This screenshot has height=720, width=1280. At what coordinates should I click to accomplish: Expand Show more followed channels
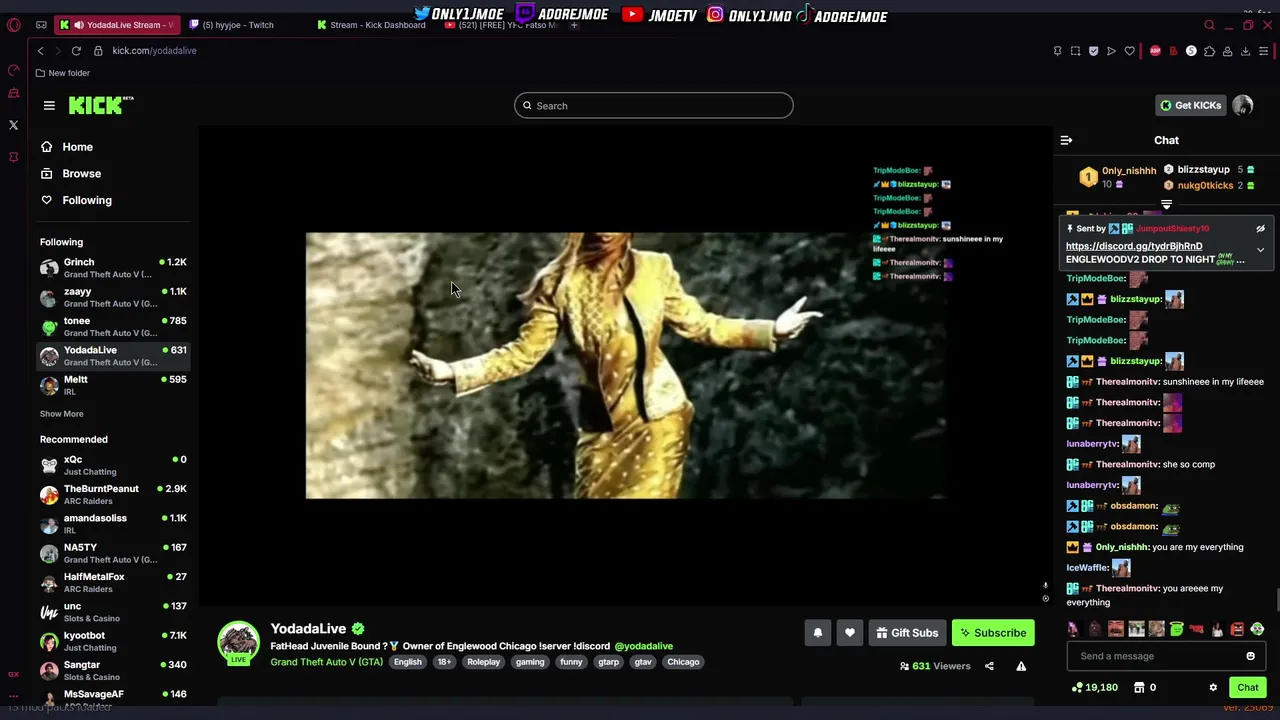(x=61, y=414)
